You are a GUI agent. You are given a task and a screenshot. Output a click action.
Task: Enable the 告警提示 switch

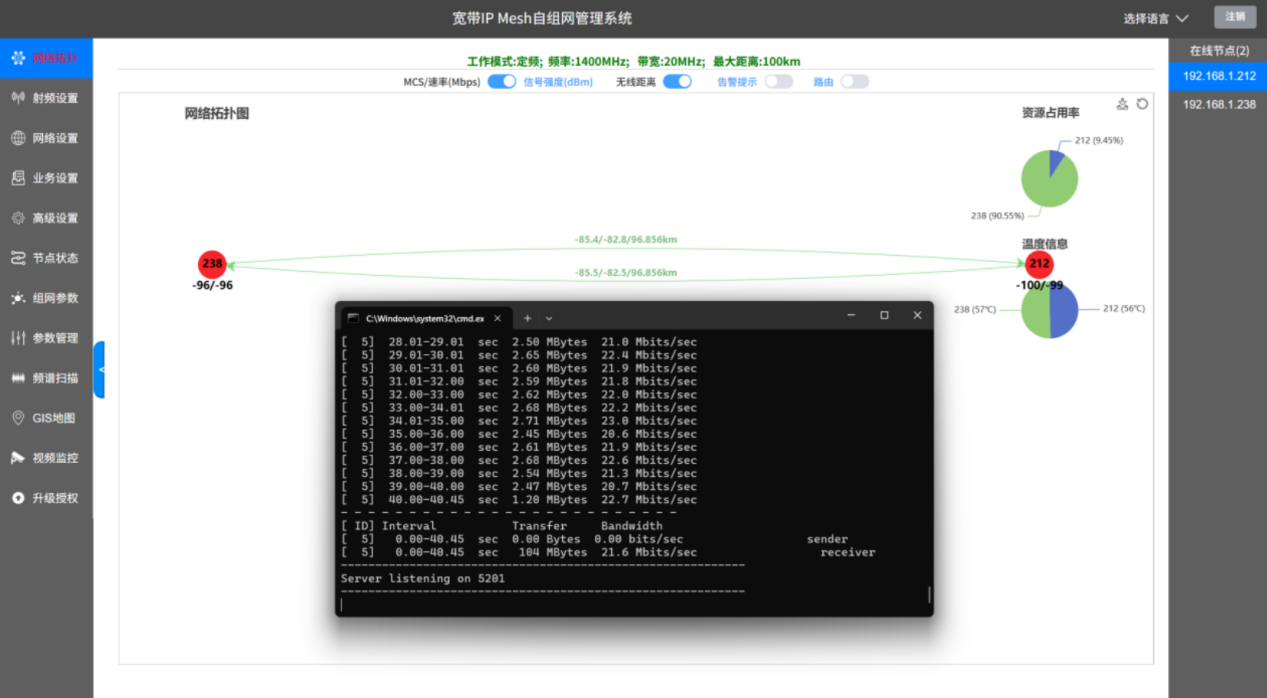click(x=779, y=82)
